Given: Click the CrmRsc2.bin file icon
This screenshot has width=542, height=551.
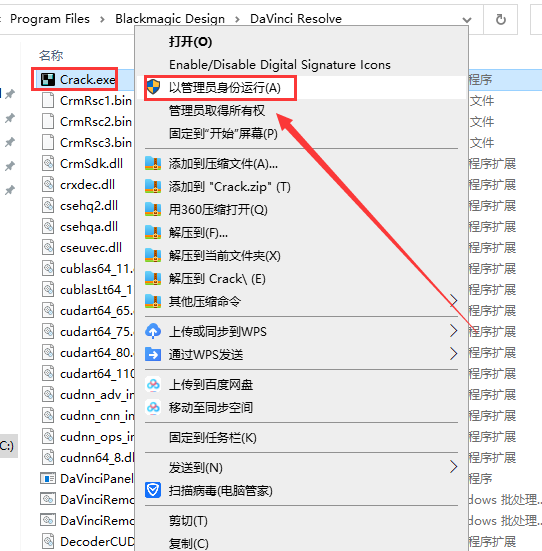Looking at the screenshot, I should coord(48,122).
